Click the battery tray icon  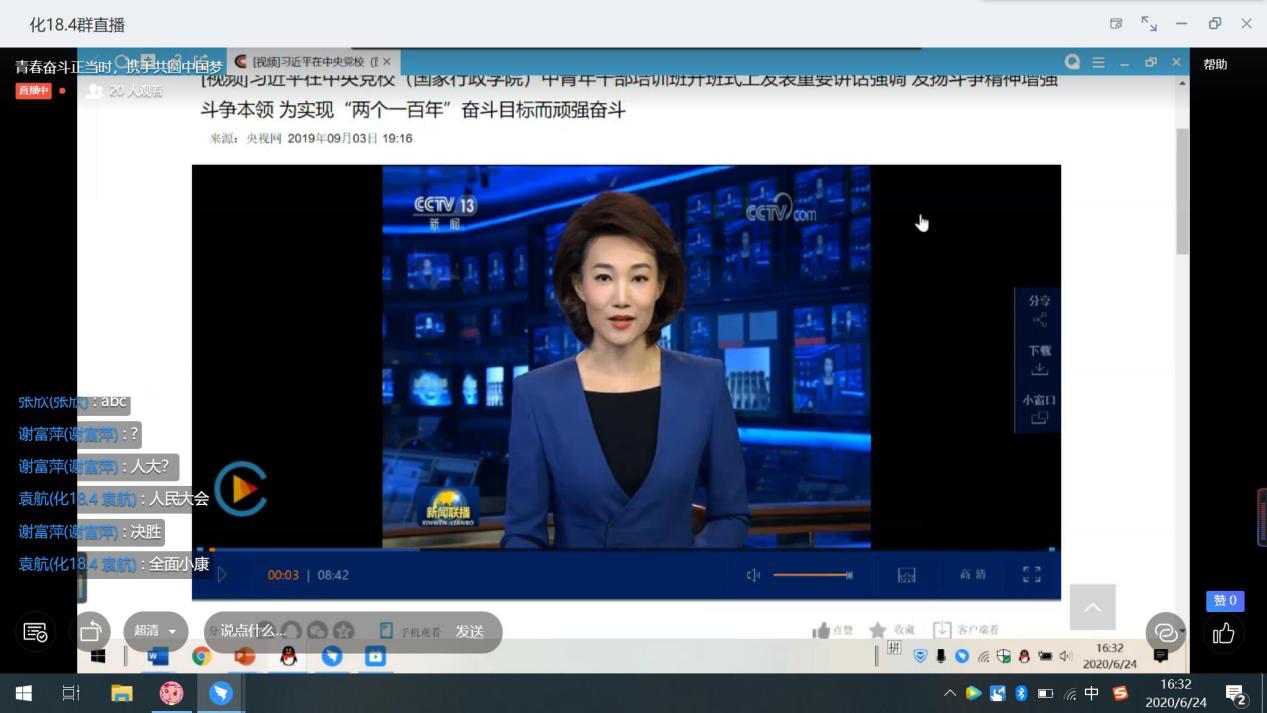pyautogui.click(x=1045, y=693)
